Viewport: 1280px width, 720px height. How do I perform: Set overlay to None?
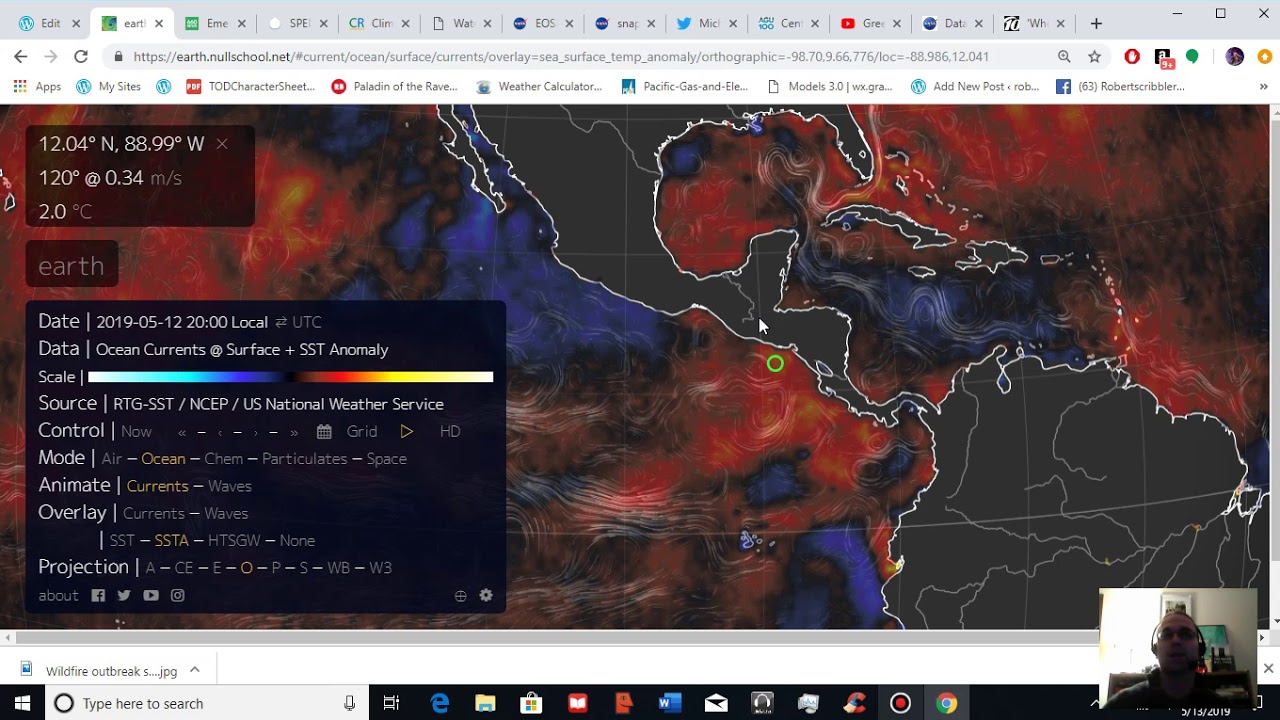pyautogui.click(x=297, y=541)
